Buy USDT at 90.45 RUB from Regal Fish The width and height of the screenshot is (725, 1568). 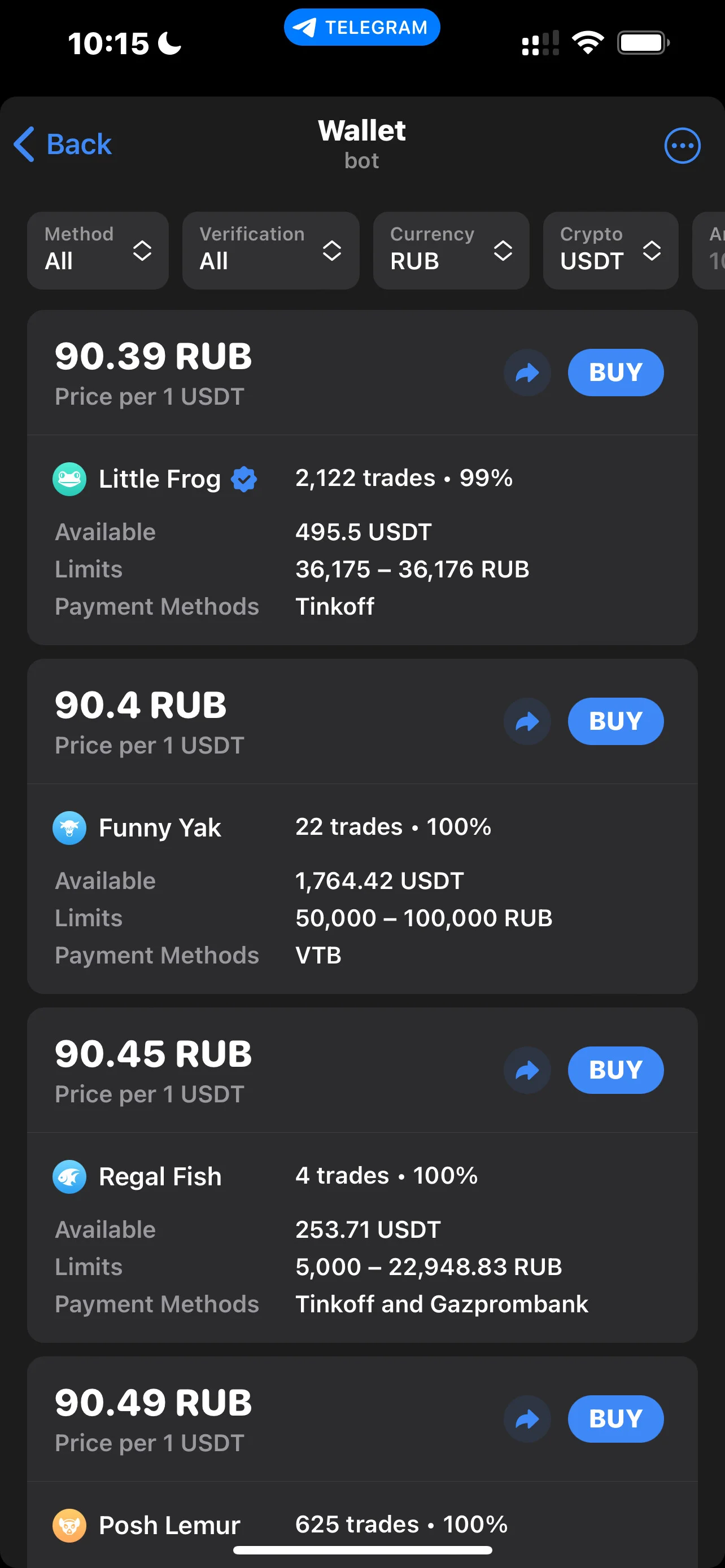click(615, 1070)
